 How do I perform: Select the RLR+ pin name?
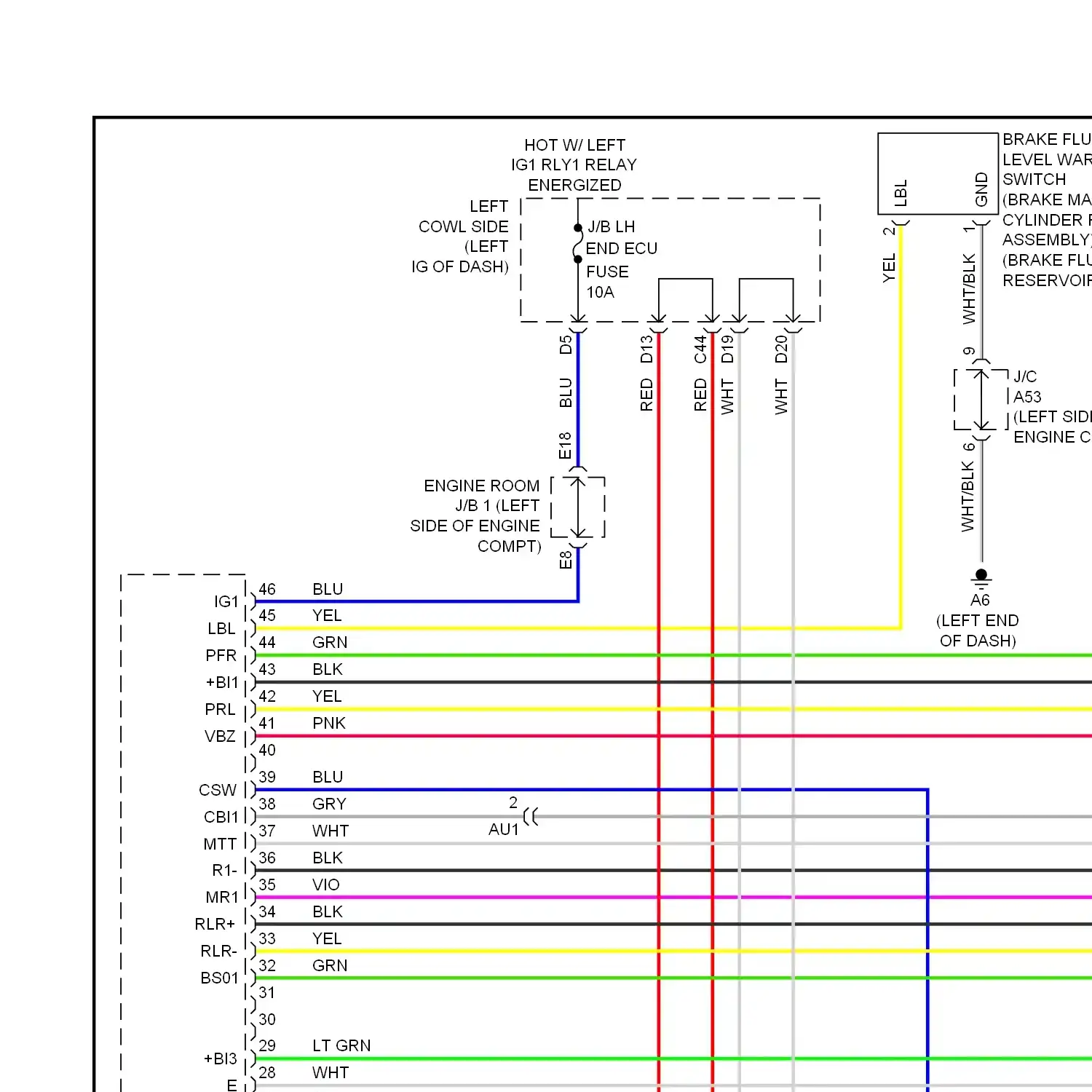(x=215, y=924)
